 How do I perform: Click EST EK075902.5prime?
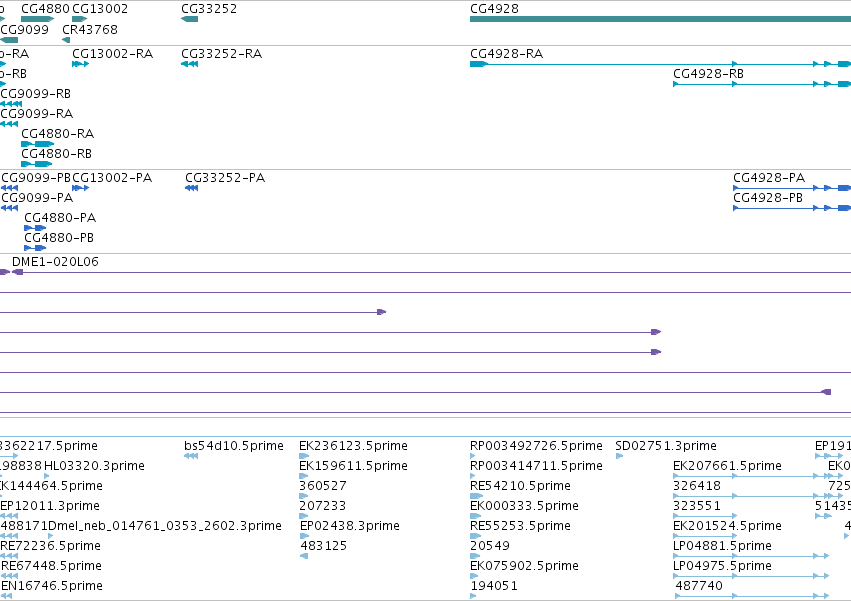[x=524, y=566]
